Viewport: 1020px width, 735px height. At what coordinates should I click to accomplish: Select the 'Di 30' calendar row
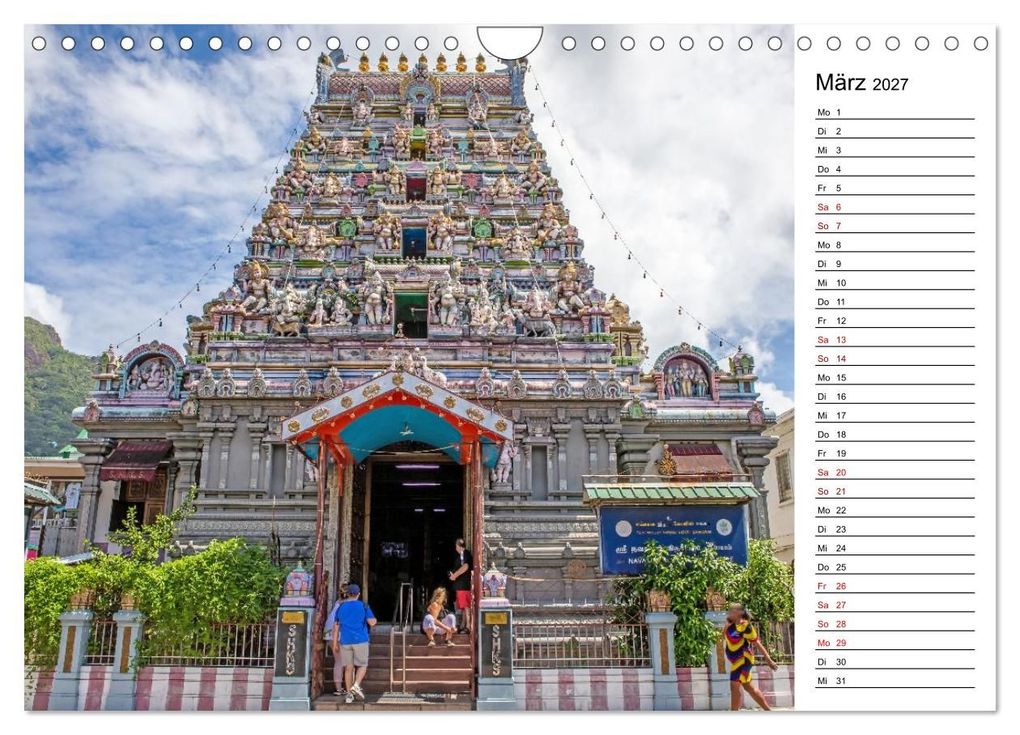pyautogui.click(x=895, y=662)
